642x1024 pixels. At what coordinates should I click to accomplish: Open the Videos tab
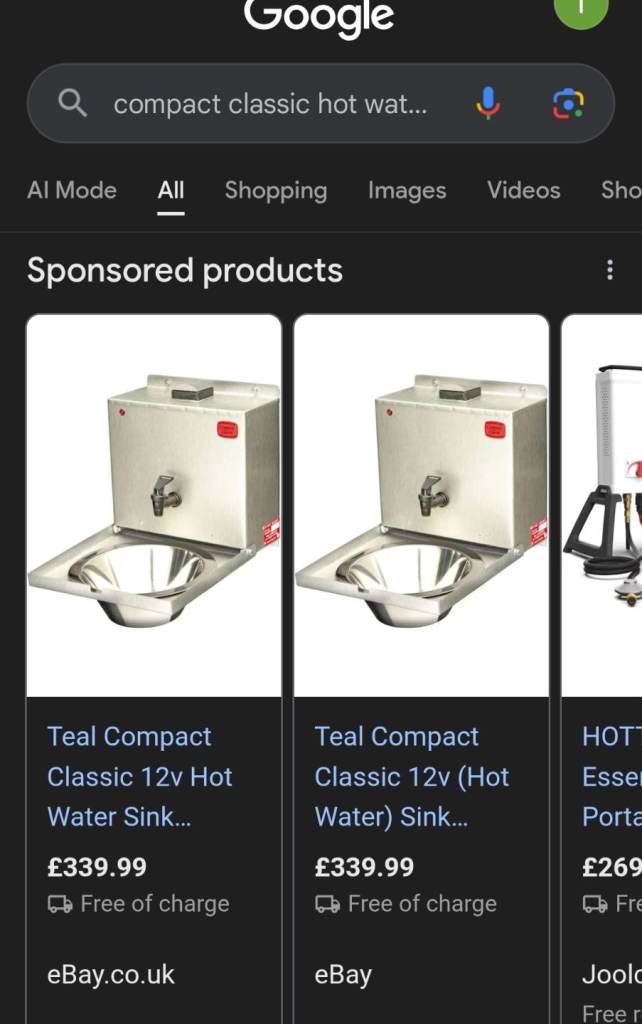point(524,190)
